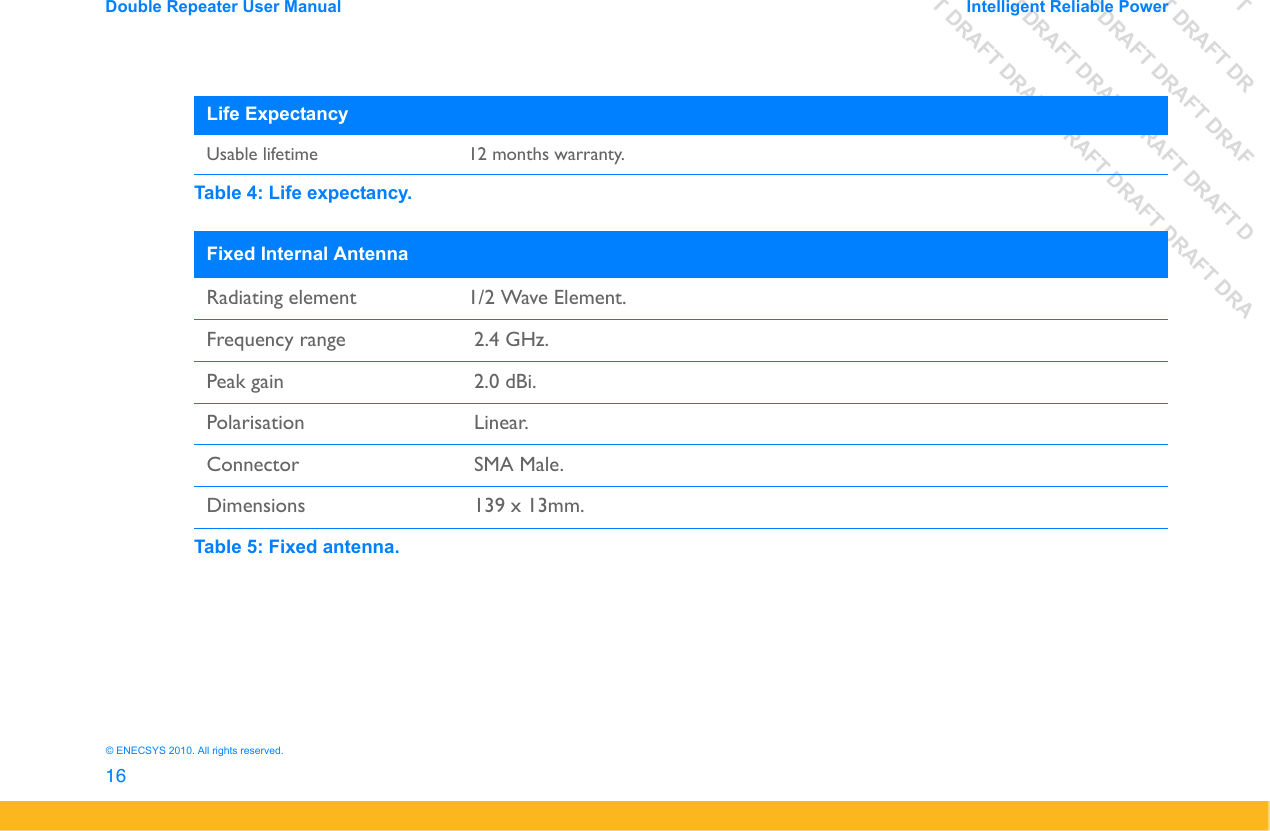Screen dimensions: 1270x831
Task: Select the 'Life Expectancy' table heading
Action: [277, 114]
